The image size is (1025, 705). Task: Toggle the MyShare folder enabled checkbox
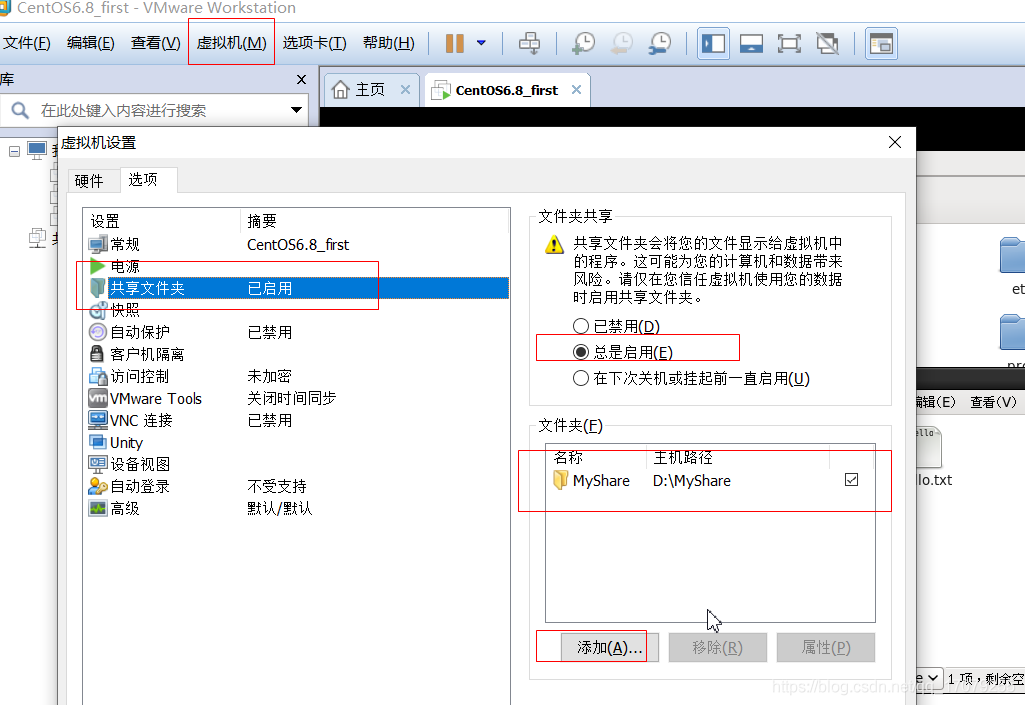coord(851,480)
